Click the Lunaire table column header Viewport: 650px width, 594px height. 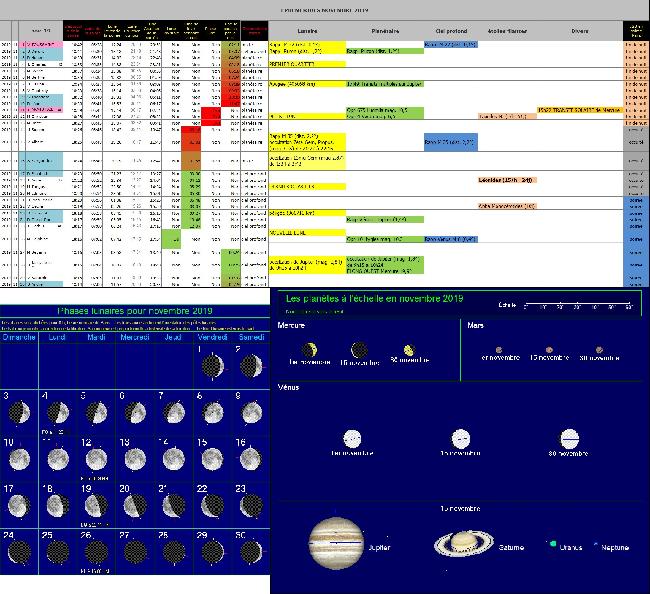307,31
